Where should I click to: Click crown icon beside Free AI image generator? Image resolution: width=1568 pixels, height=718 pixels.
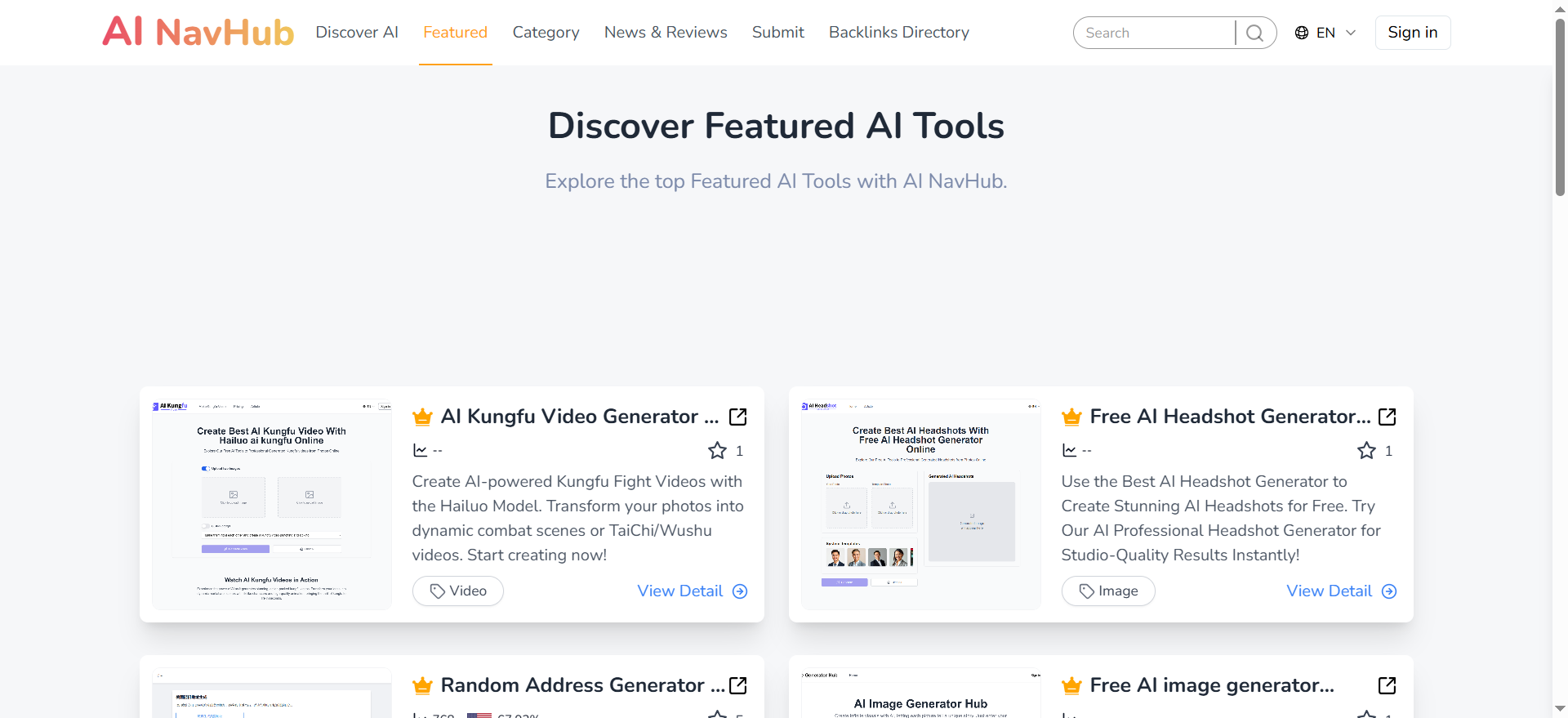[1071, 686]
